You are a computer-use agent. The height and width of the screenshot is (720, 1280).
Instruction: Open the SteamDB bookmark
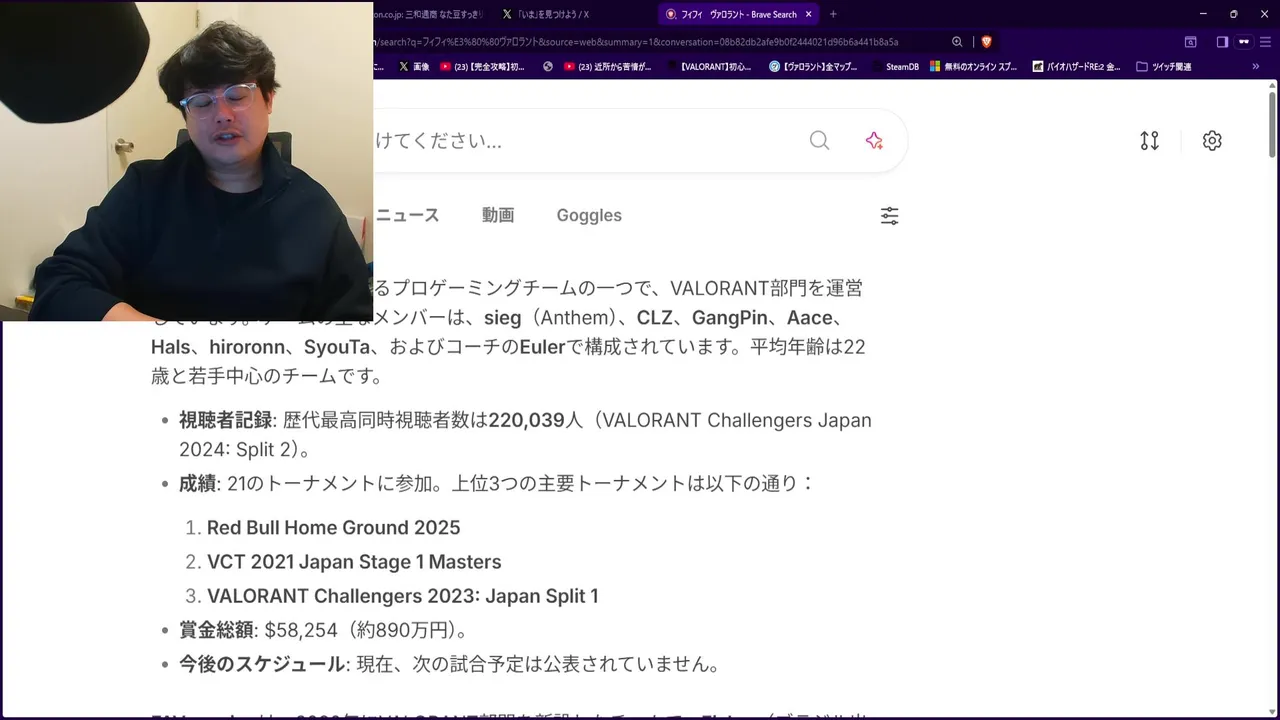click(894, 67)
